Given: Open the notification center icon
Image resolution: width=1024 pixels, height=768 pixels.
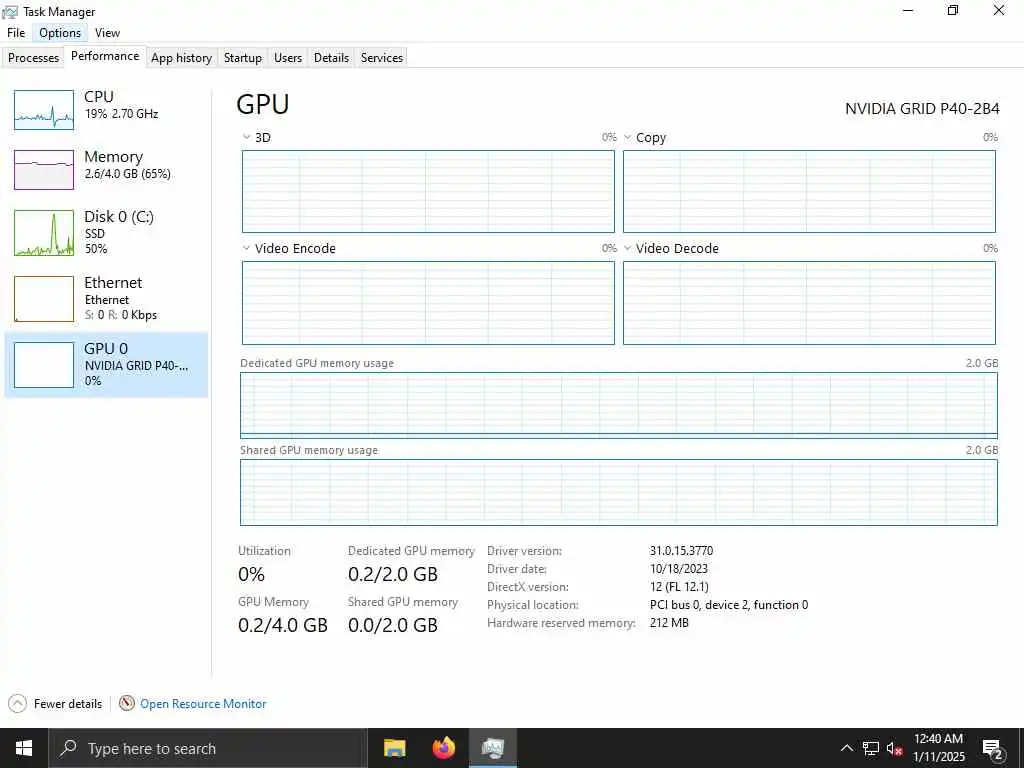Looking at the screenshot, I should (993, 748).
